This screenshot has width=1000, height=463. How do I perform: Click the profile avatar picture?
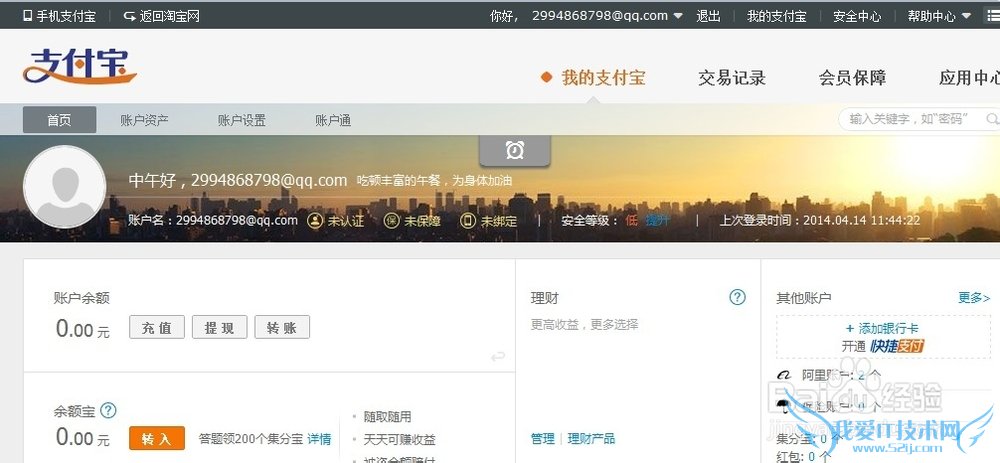click(64, 187)
